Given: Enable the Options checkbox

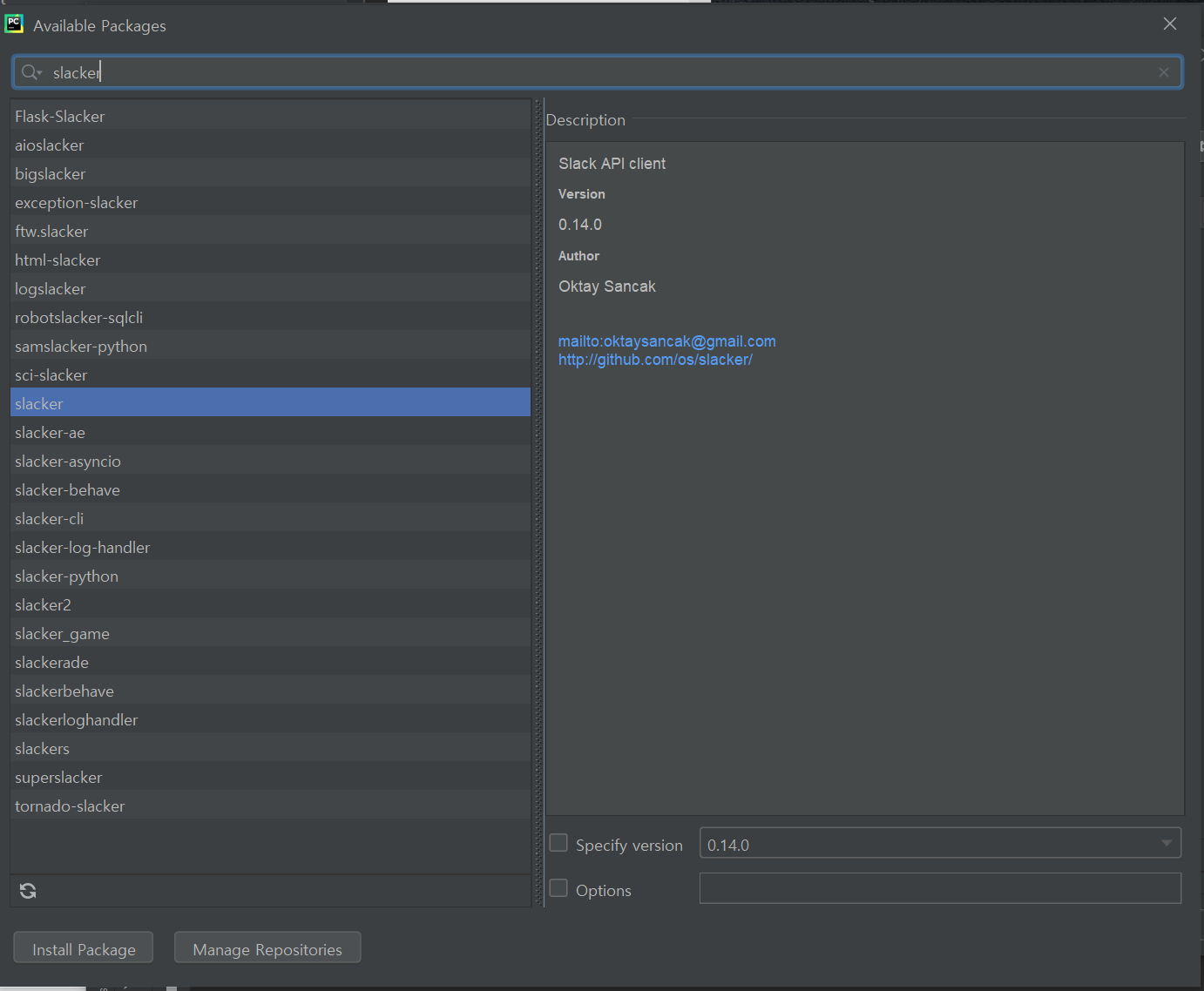Looking at the screenshot, I should 558,888.
